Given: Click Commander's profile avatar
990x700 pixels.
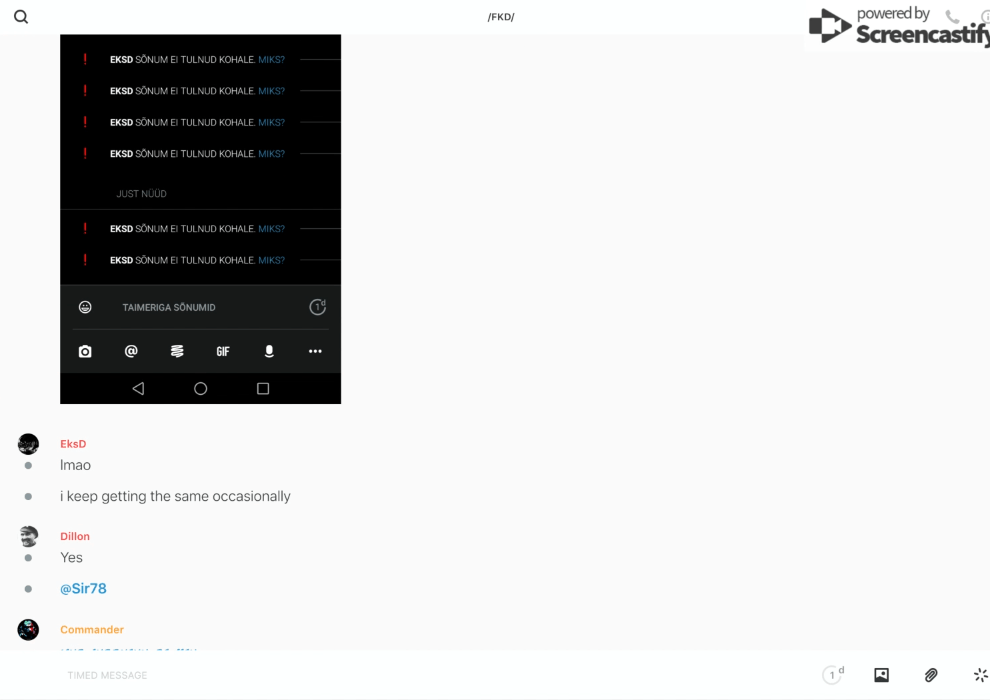Looking at the screenshot, I should pyautogui.click(x=28, y=630).
